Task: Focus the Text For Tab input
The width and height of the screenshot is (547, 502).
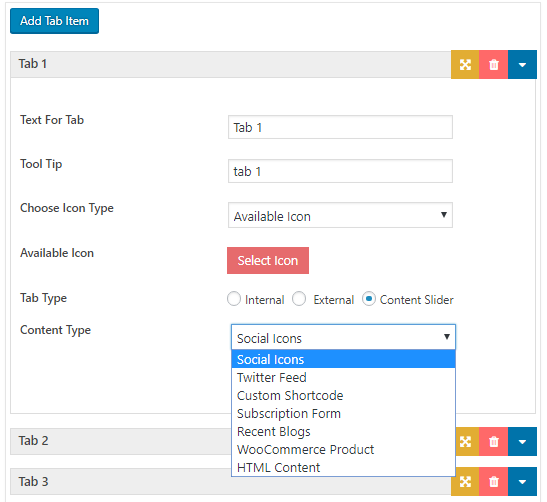Action: [340, 127]
